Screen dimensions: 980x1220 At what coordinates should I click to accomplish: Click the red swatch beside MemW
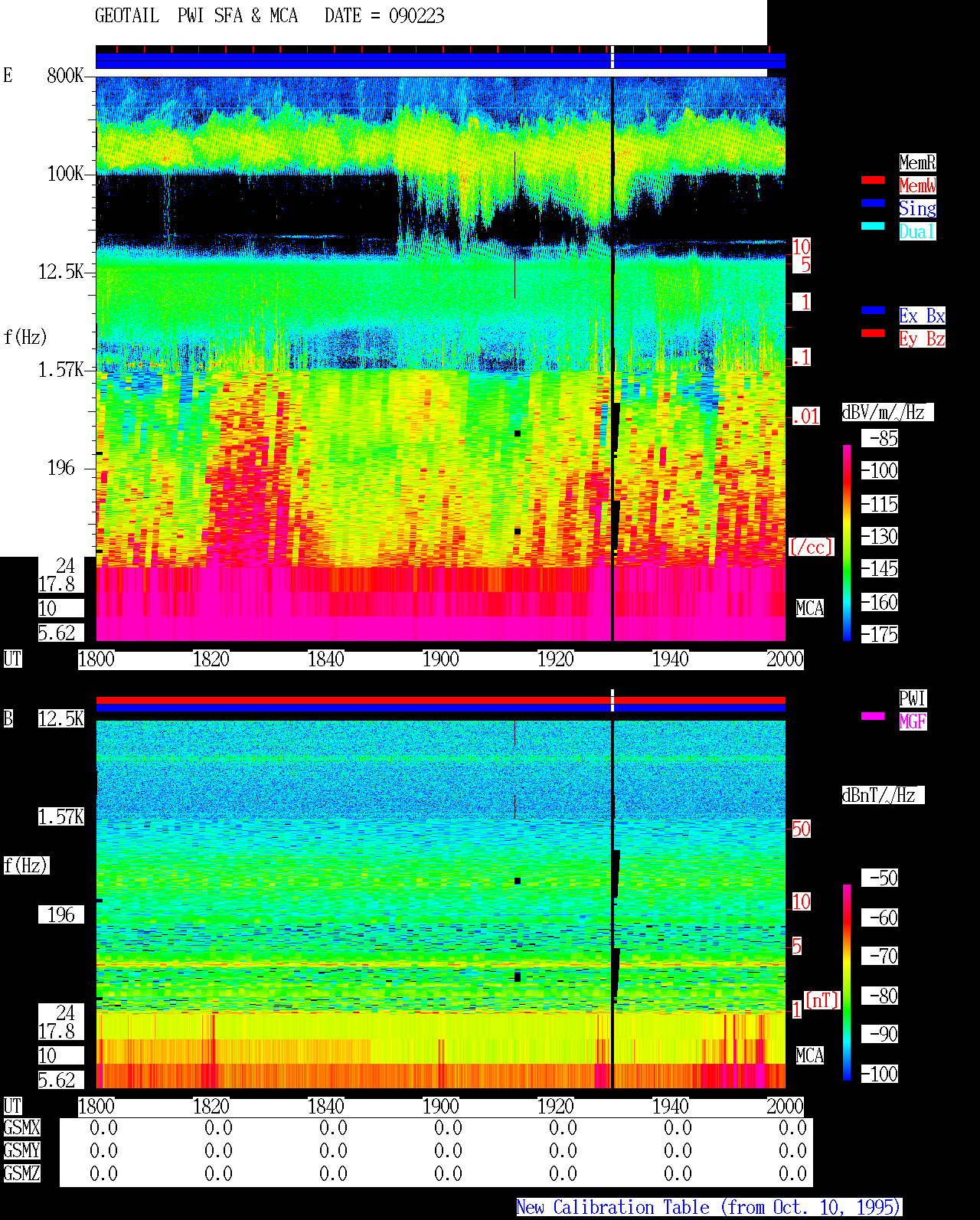[873, 181]
